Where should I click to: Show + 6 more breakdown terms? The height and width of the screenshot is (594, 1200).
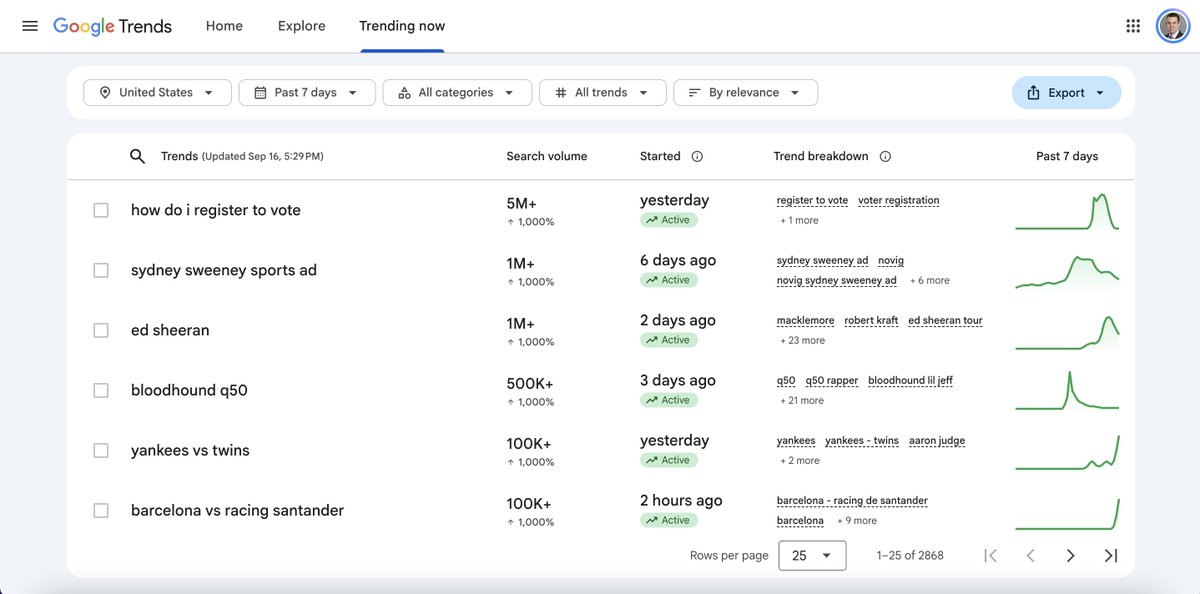tap(930, 280)
